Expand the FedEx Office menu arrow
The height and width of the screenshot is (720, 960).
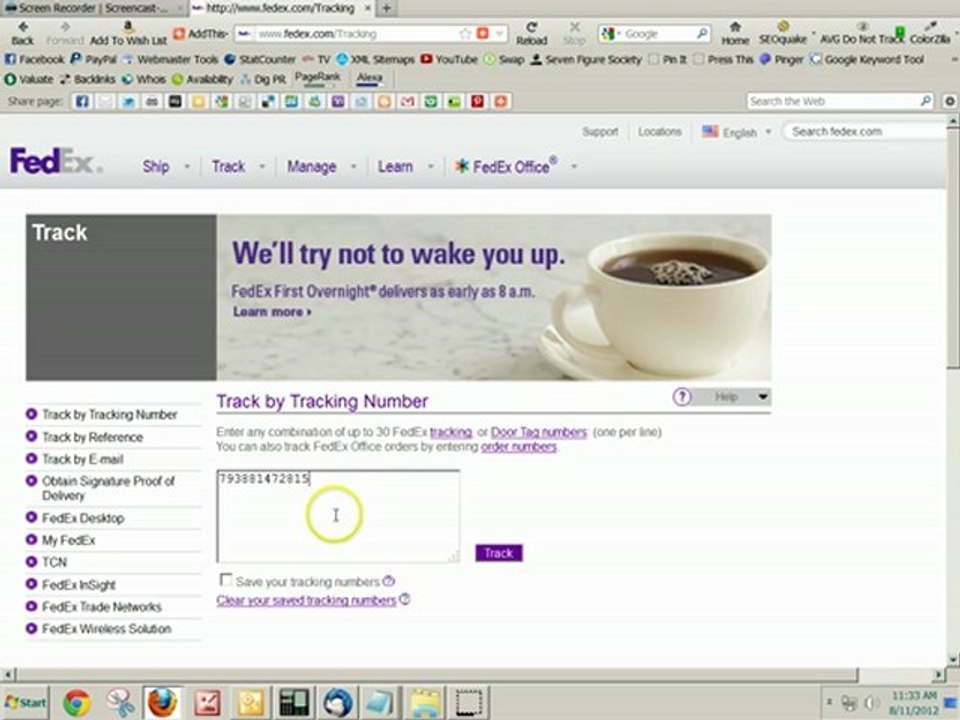pos(574,167)
